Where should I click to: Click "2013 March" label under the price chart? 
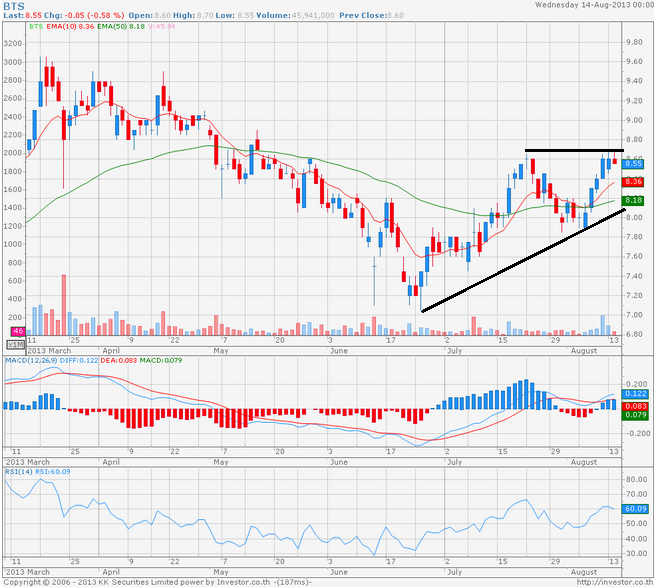coord(50,351)
